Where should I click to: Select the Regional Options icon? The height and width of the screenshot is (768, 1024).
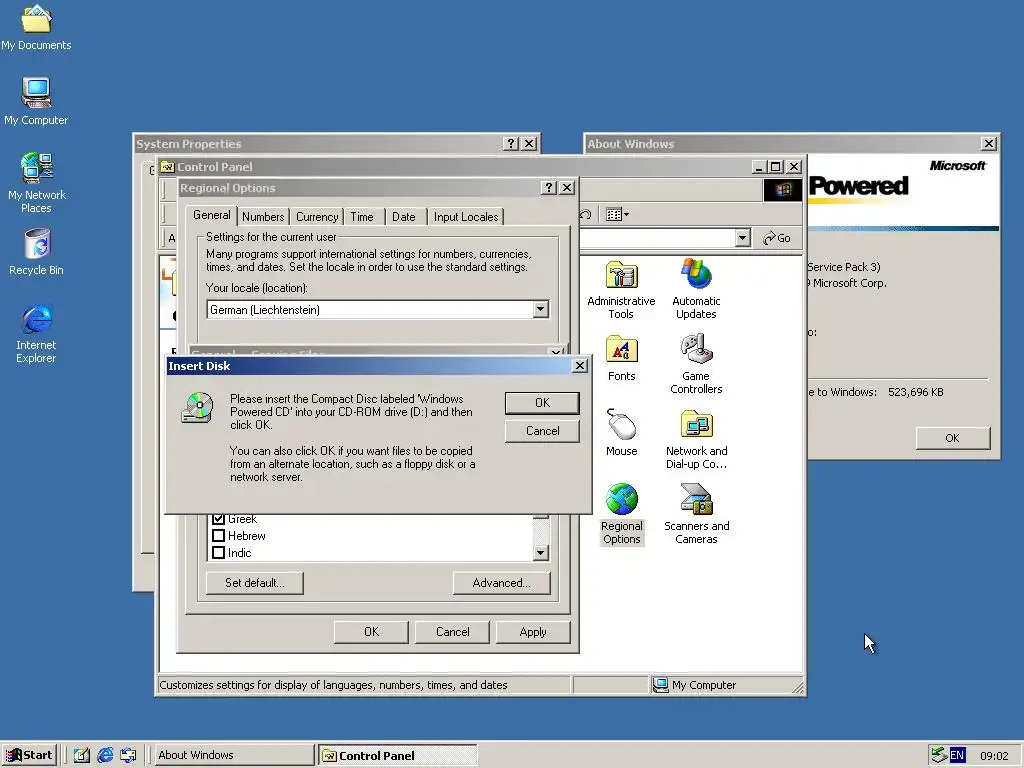(621, 514)
